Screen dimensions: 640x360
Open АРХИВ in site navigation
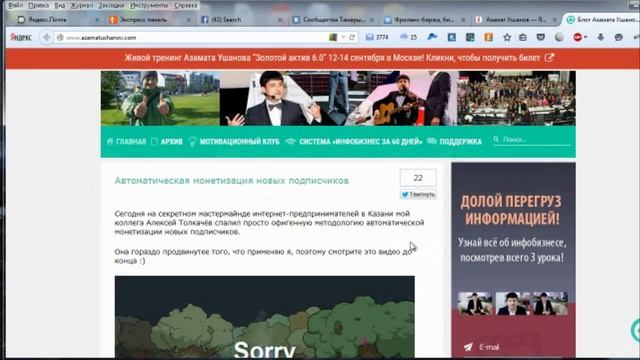coord(167,141)
